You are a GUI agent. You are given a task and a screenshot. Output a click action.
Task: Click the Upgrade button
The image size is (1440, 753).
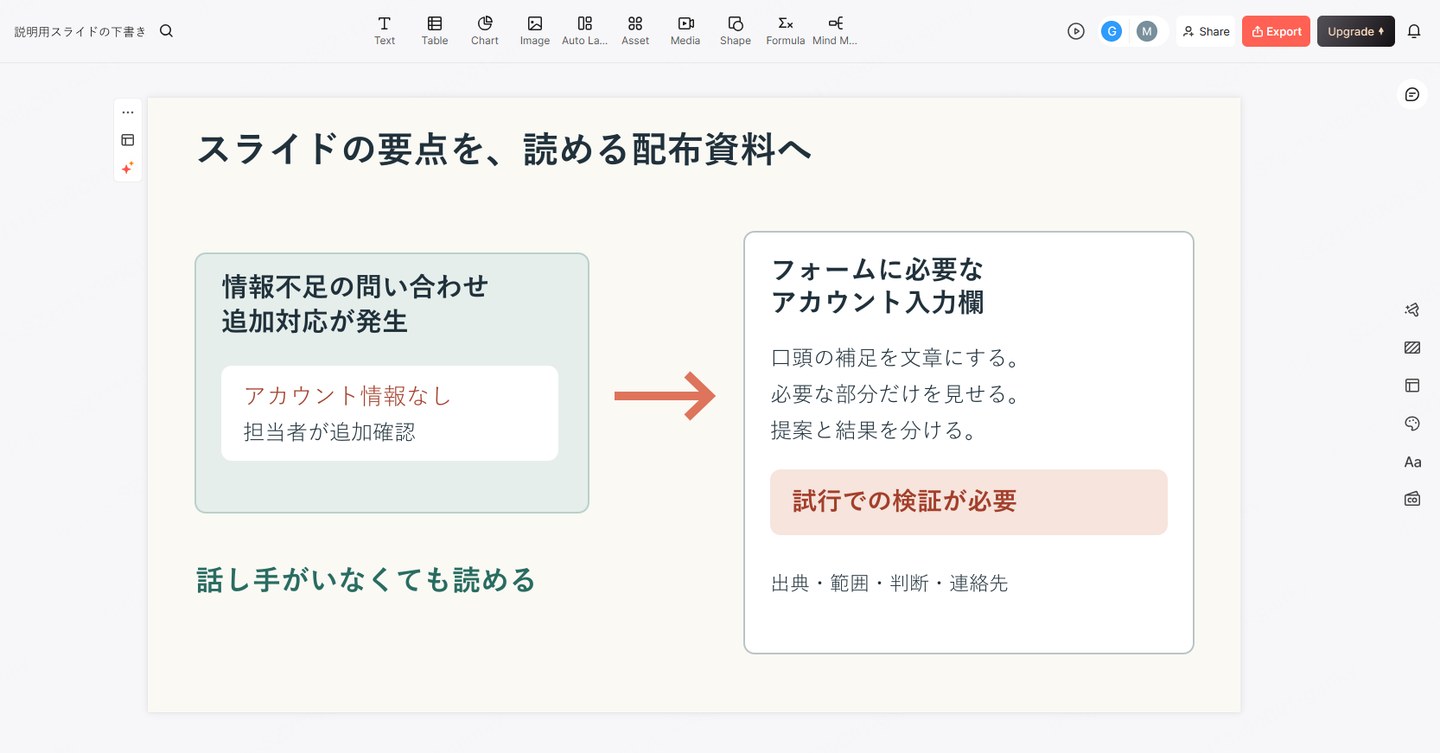coord(1355,31)
